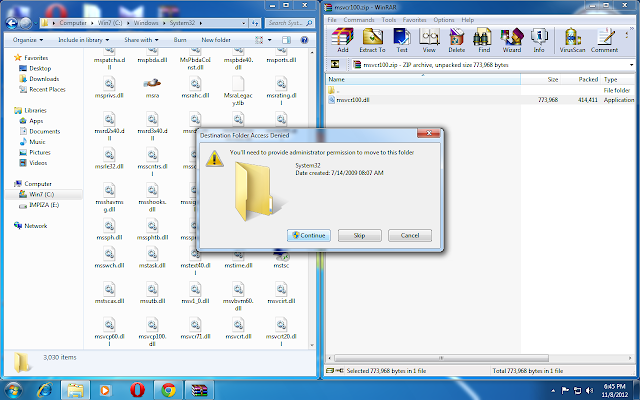Select the msra file icon
The image size is (640, 400).
coord(152,87)
